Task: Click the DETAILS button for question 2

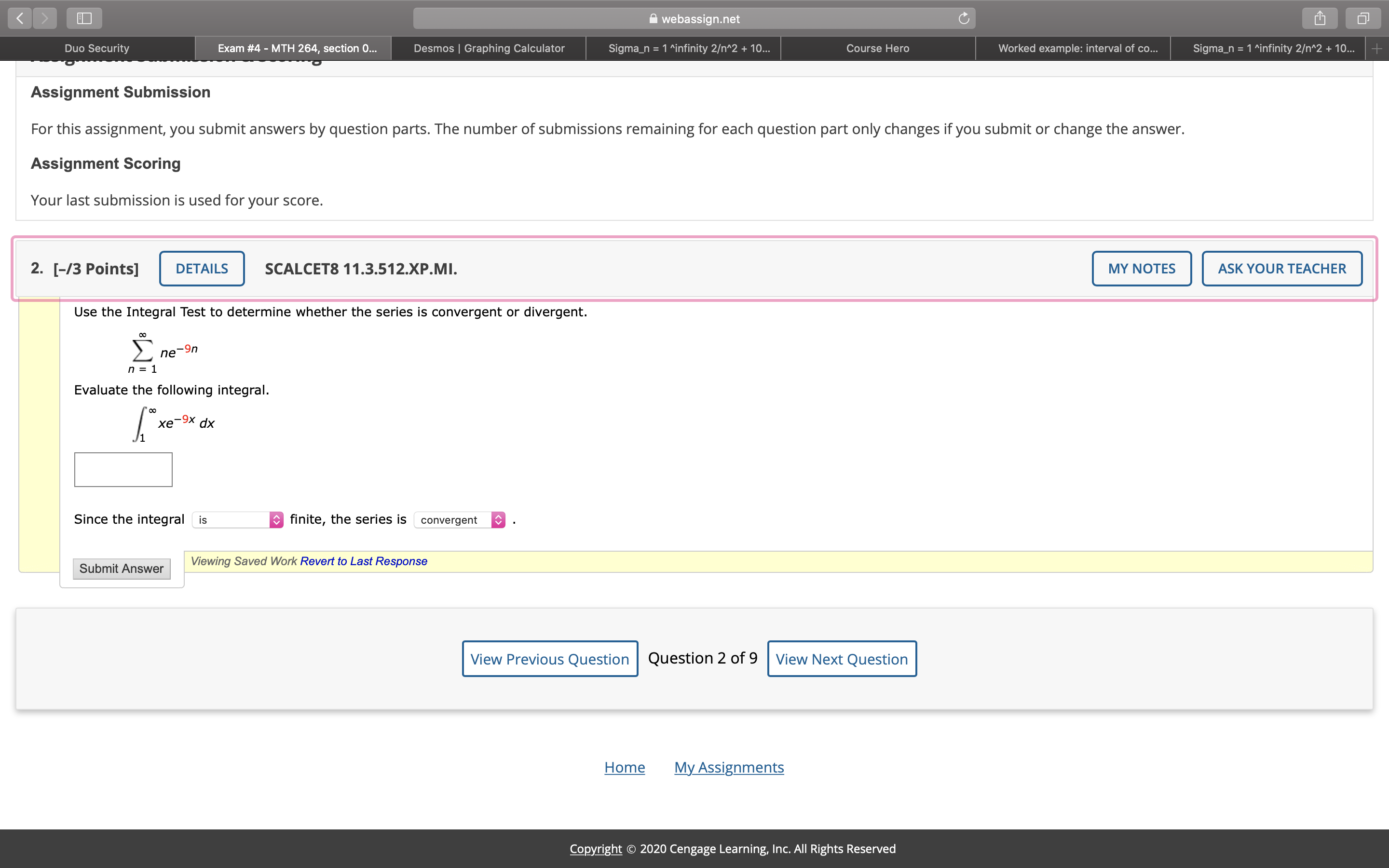Action: pyautogui.click(x=202, y=268)
